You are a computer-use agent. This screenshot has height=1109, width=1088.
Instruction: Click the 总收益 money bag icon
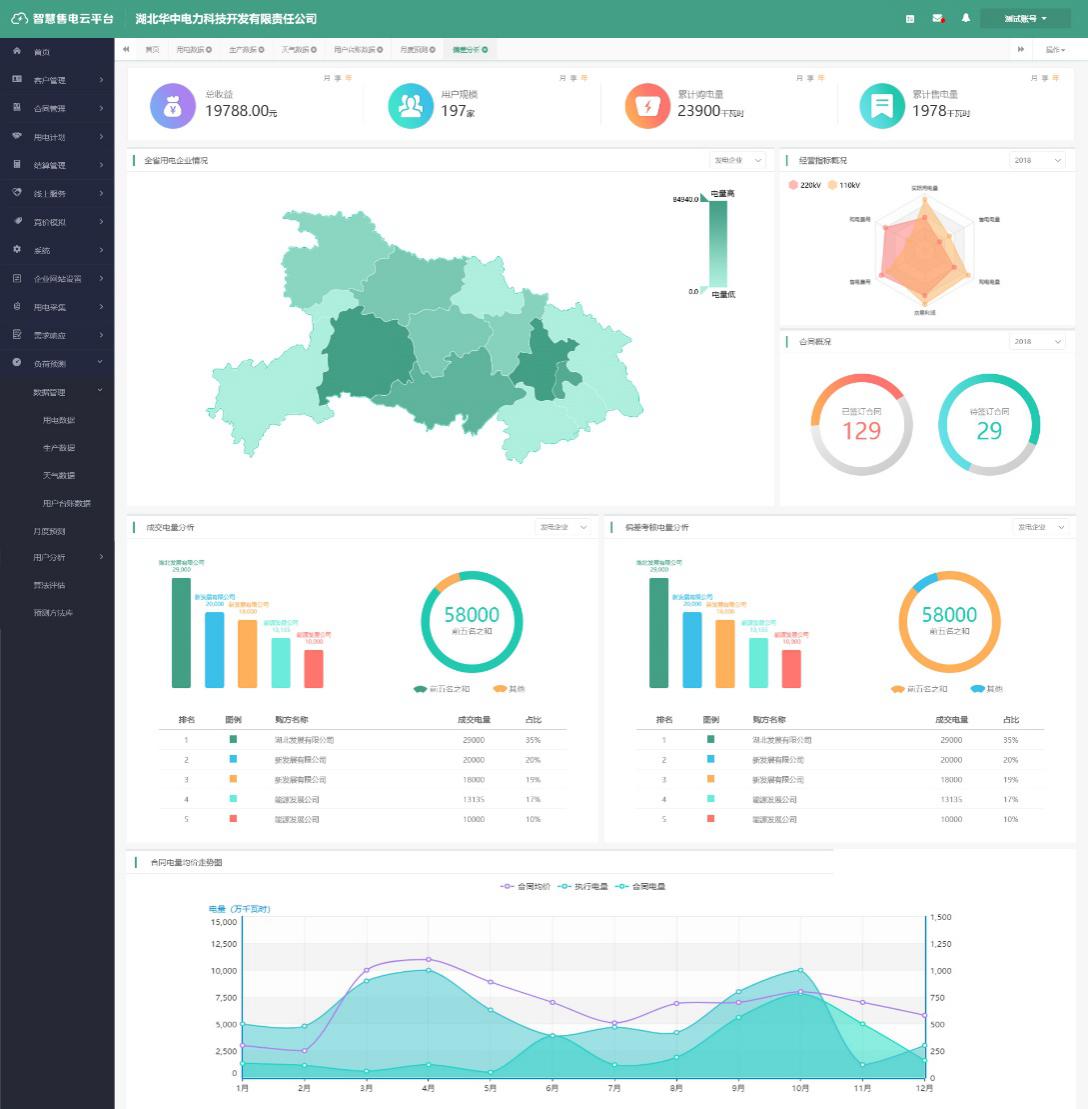173,106
